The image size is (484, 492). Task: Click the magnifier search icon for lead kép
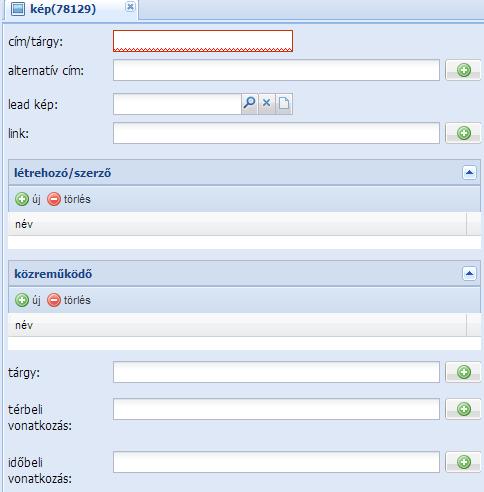(x=249, y=104)
